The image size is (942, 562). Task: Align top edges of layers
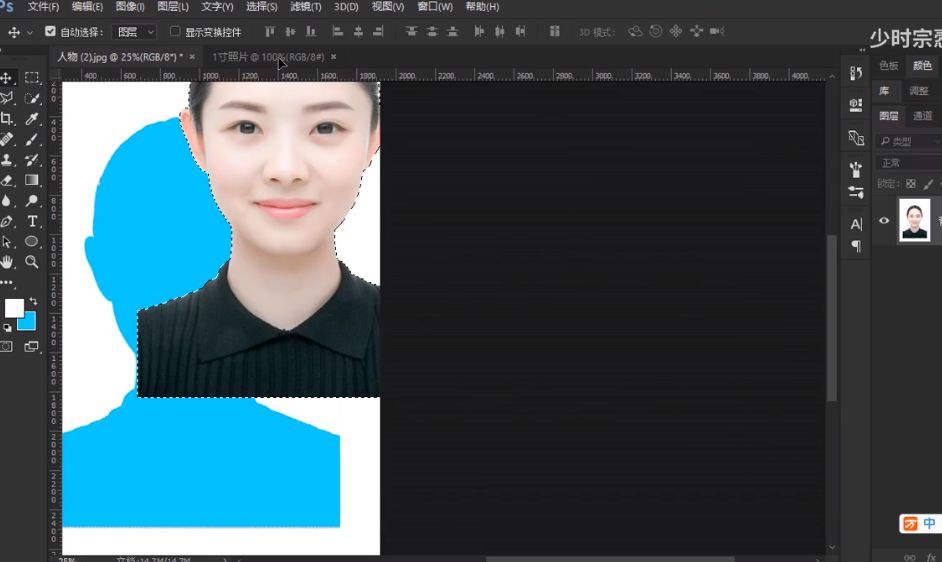[270, 31]
